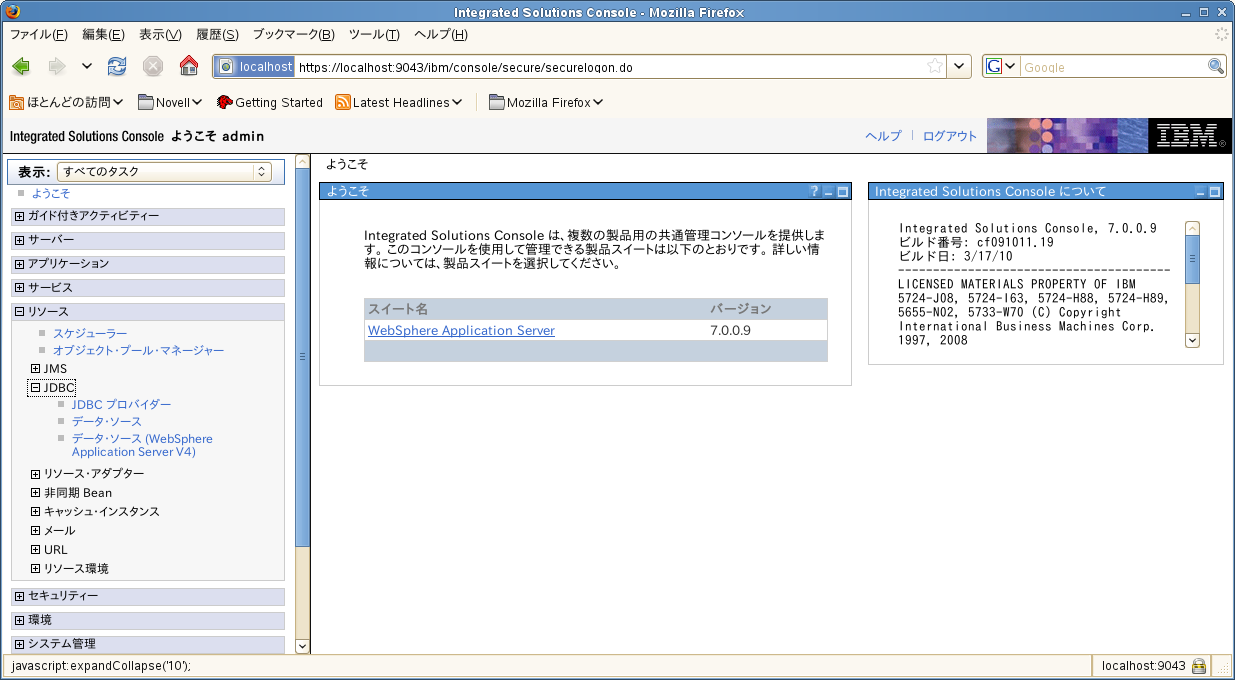Click the ヘルプ link in console header
This screenshot has height=680, width=1235.
click(x=883, y=136)
